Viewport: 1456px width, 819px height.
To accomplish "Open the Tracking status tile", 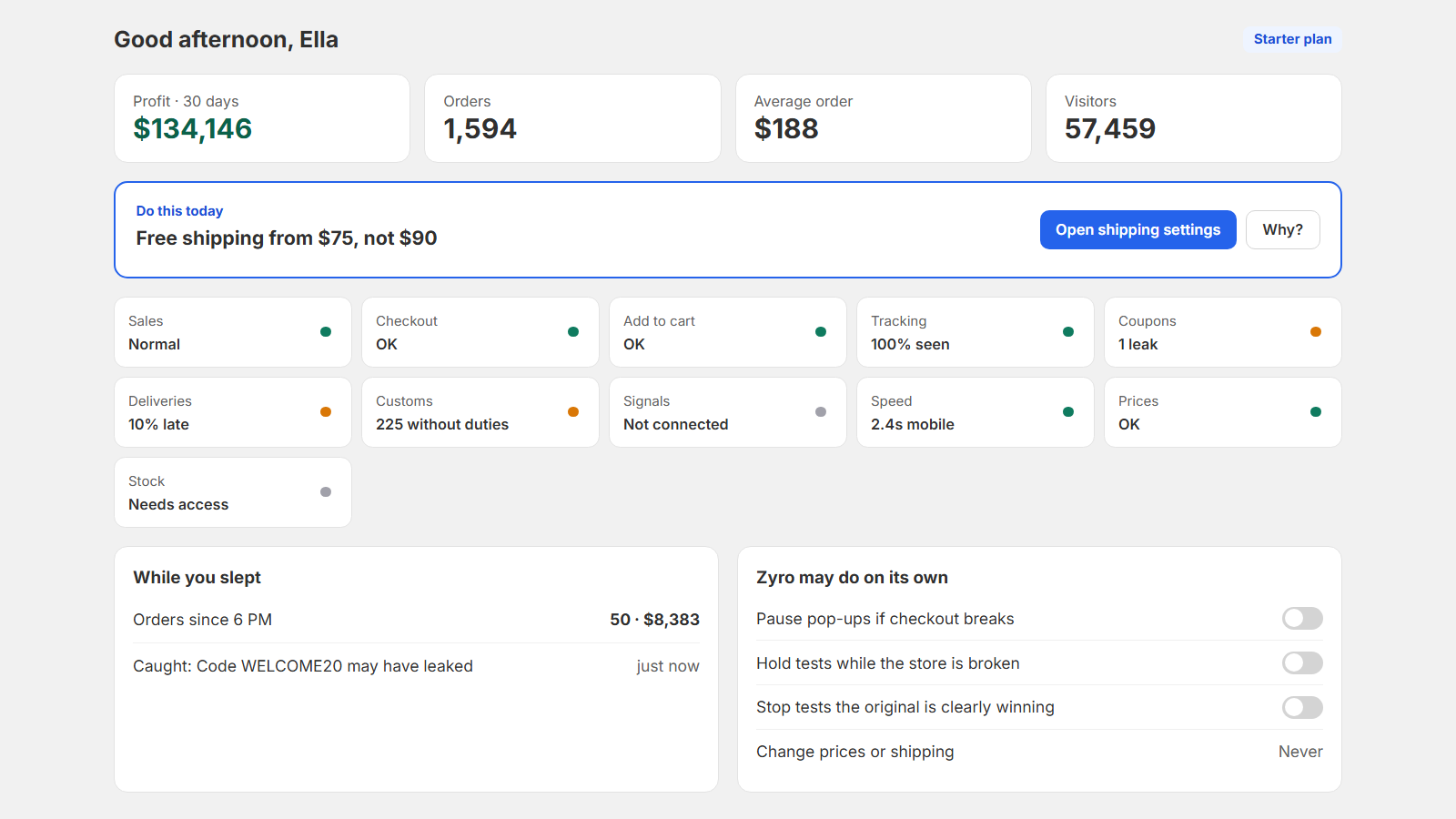I will (x=976, y=332).
